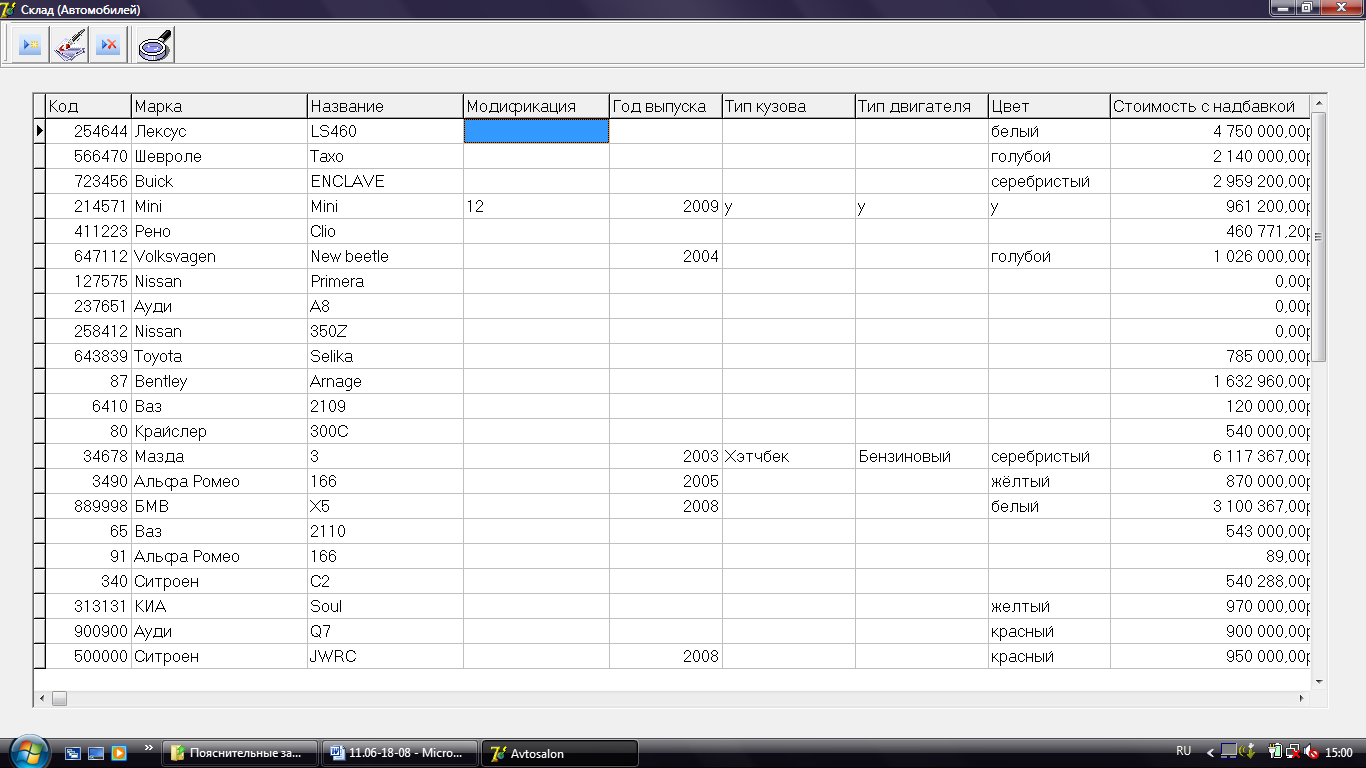1366x768 pixels.
Task: Click the LS460 name cell
Action: pos(385,131)
